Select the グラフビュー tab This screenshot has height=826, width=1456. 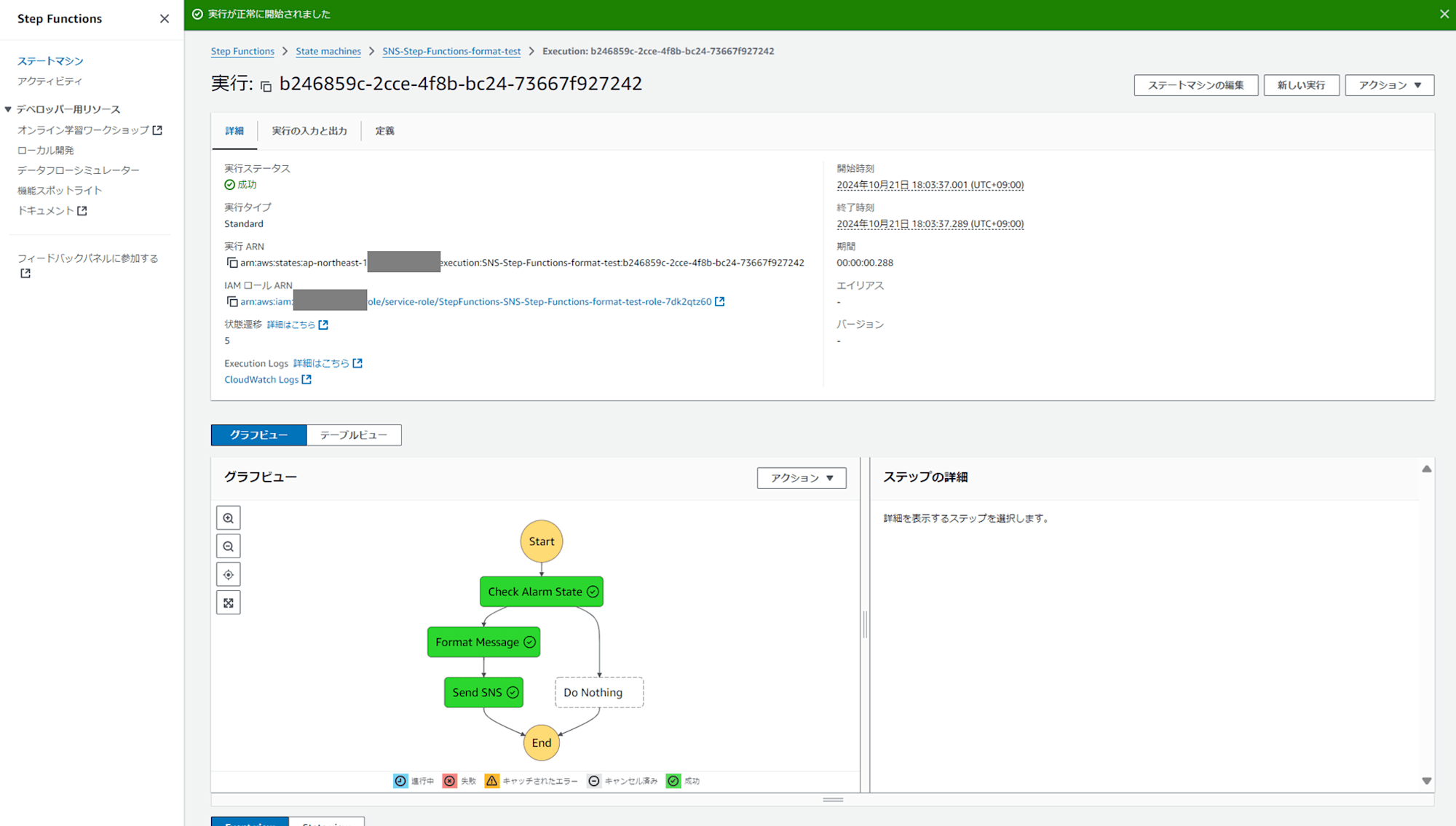(259, 434)
